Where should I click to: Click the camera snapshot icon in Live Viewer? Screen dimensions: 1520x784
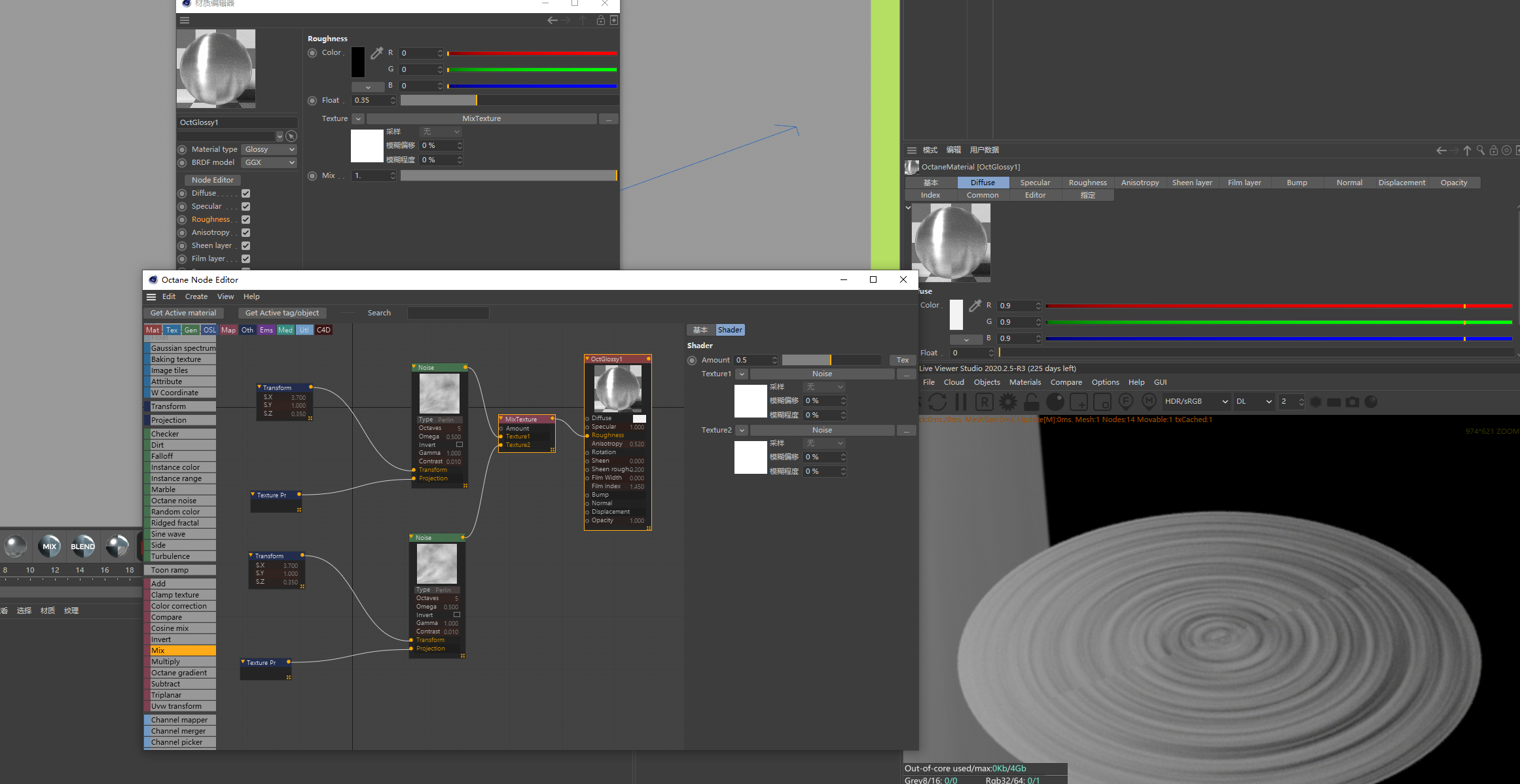click(1352, 402)
